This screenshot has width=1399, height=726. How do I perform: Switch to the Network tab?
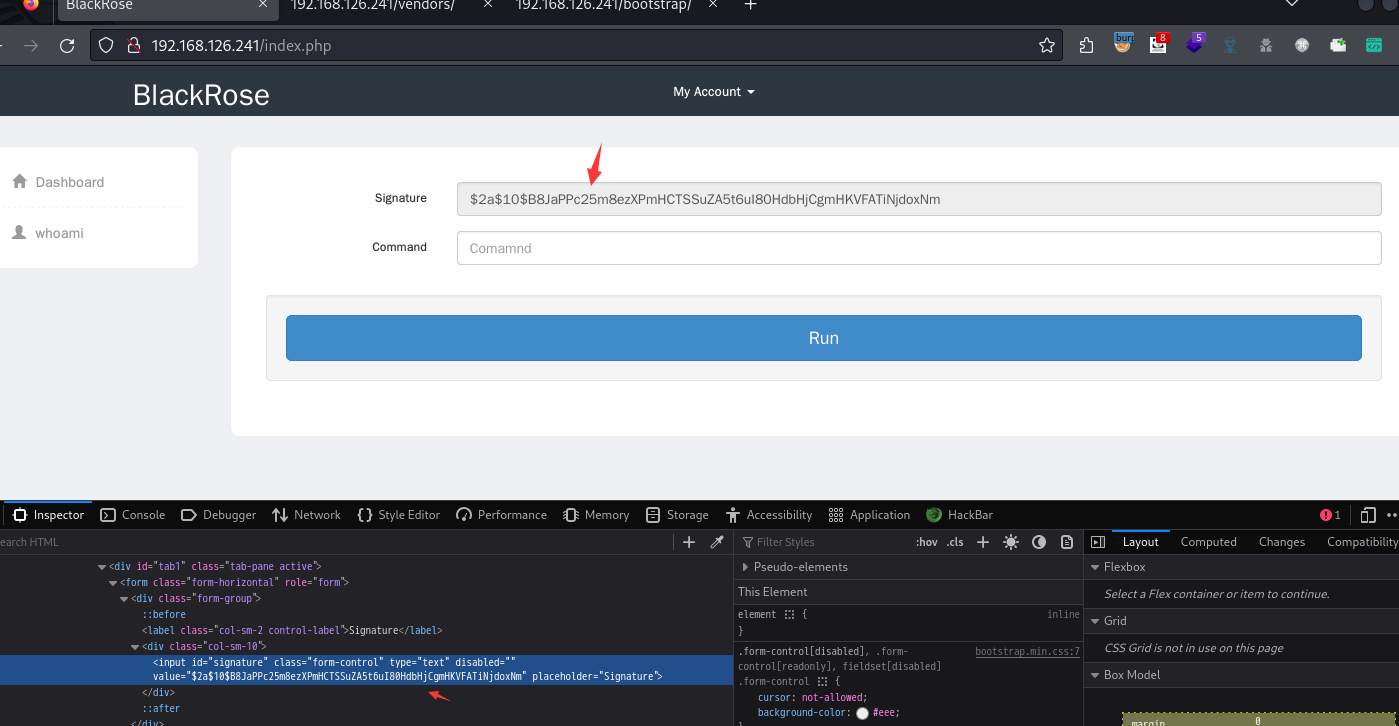coord(306,515)
